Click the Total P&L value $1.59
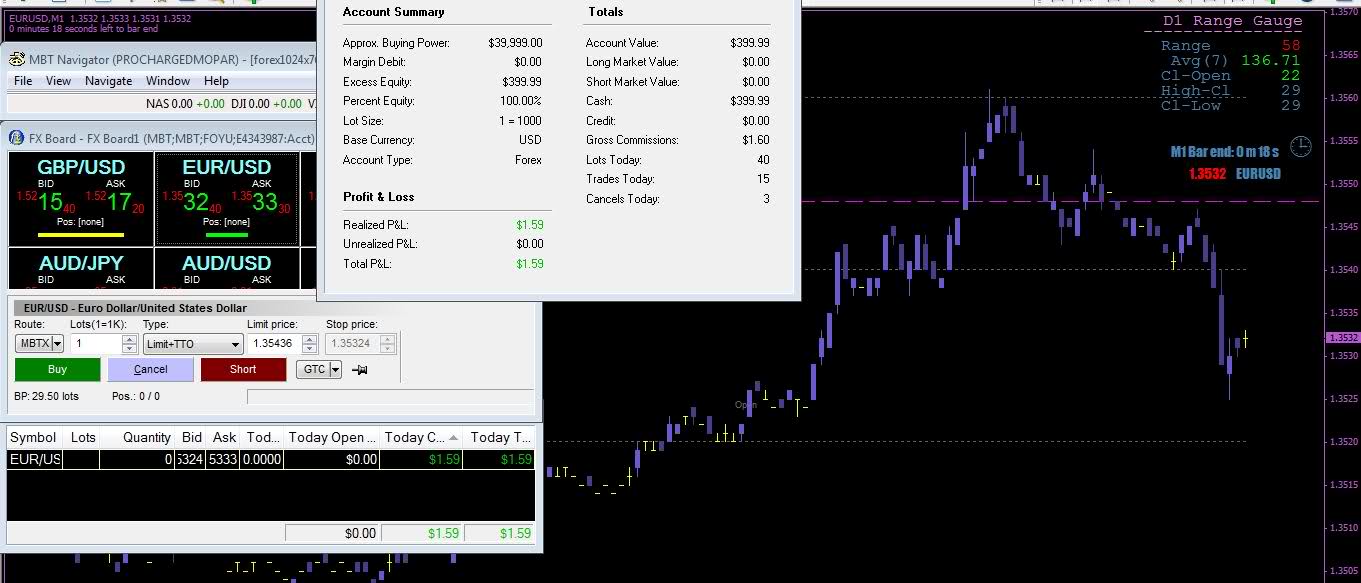The image size is (1361, 583). pos(530,264)
